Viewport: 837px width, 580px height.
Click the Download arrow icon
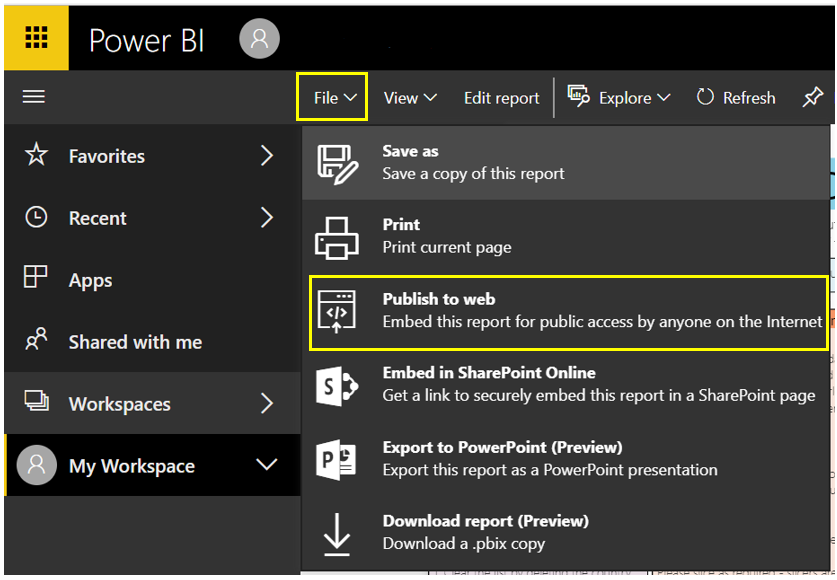[x=337, y=534]
